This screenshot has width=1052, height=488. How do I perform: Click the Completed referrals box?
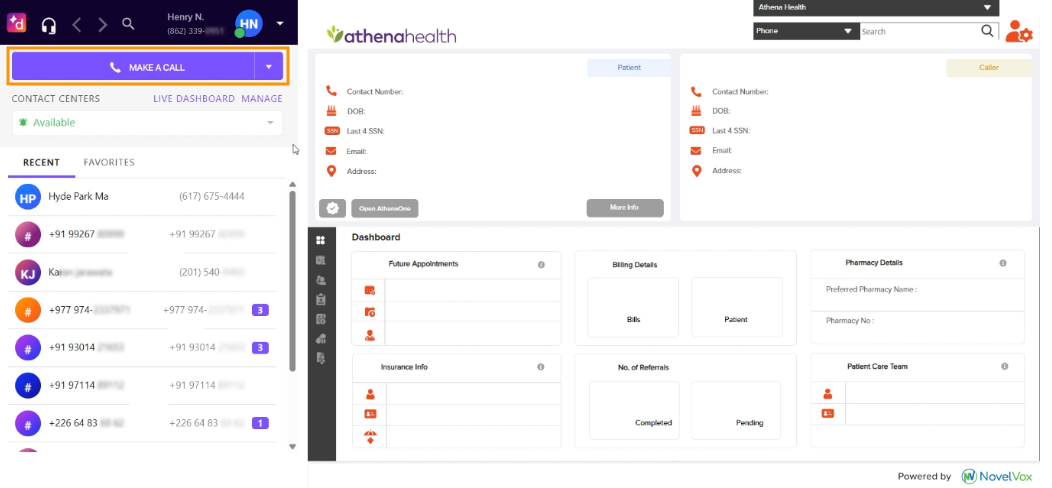634,410
